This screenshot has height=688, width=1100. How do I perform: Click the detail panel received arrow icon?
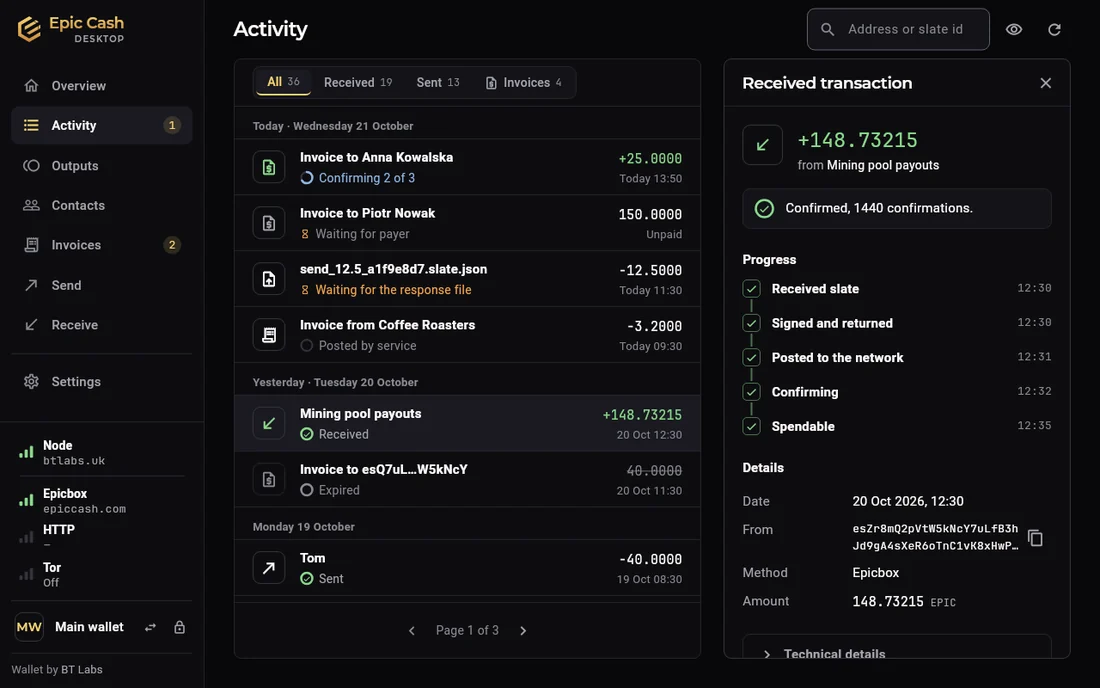pyautogui.click(x=763, y=145)
